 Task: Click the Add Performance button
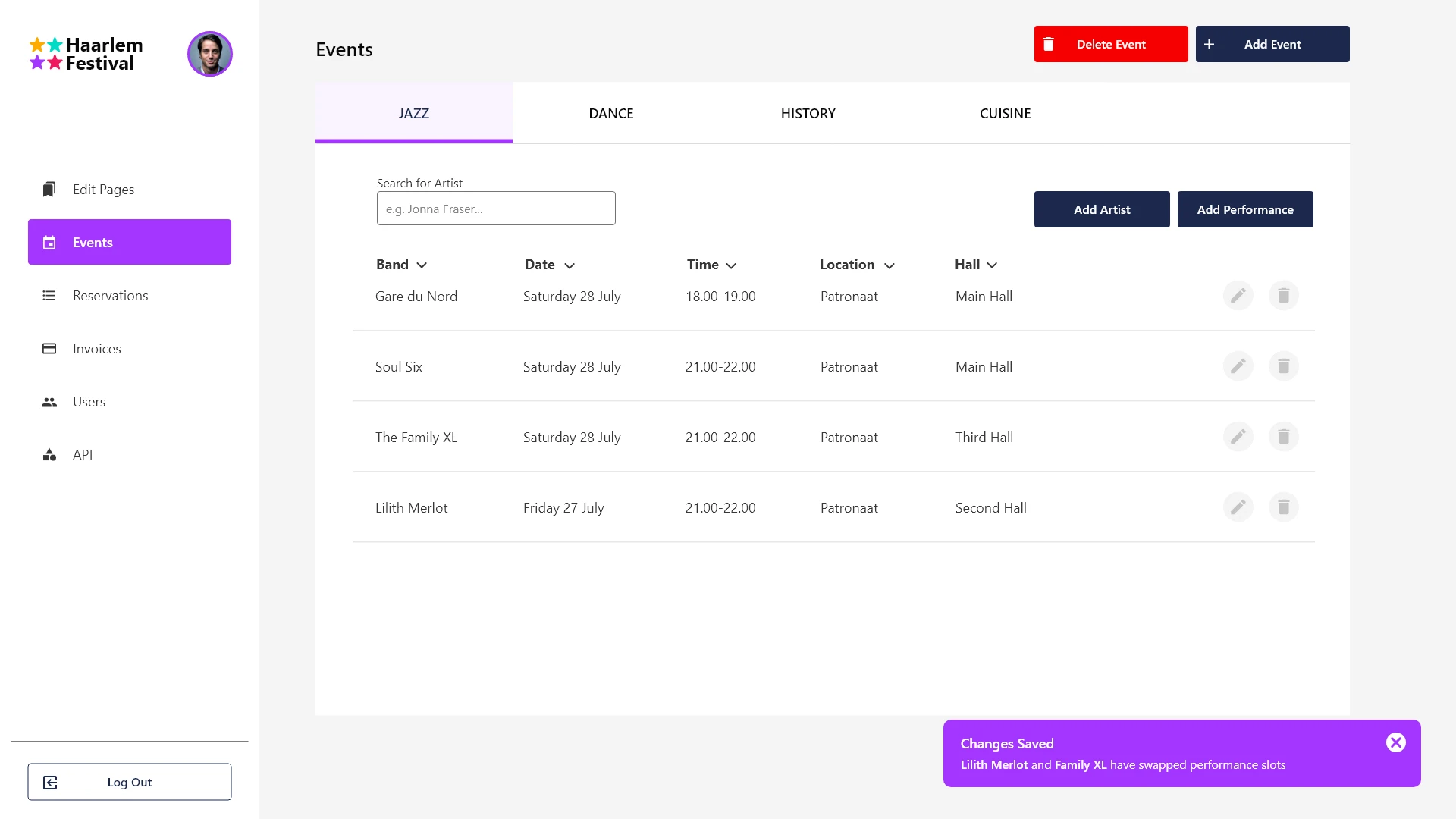(x=1245, y=209)
